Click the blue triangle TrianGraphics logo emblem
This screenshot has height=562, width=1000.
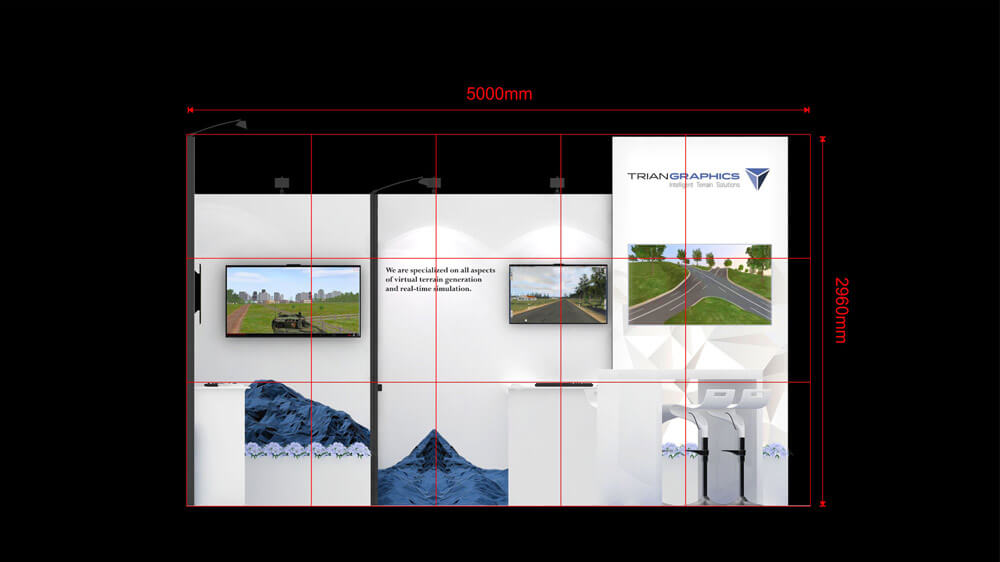coord(757,178)
